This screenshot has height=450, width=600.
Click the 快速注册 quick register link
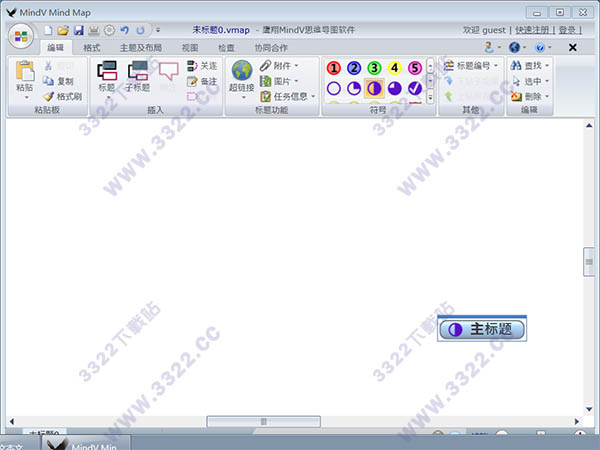point(532,30)
